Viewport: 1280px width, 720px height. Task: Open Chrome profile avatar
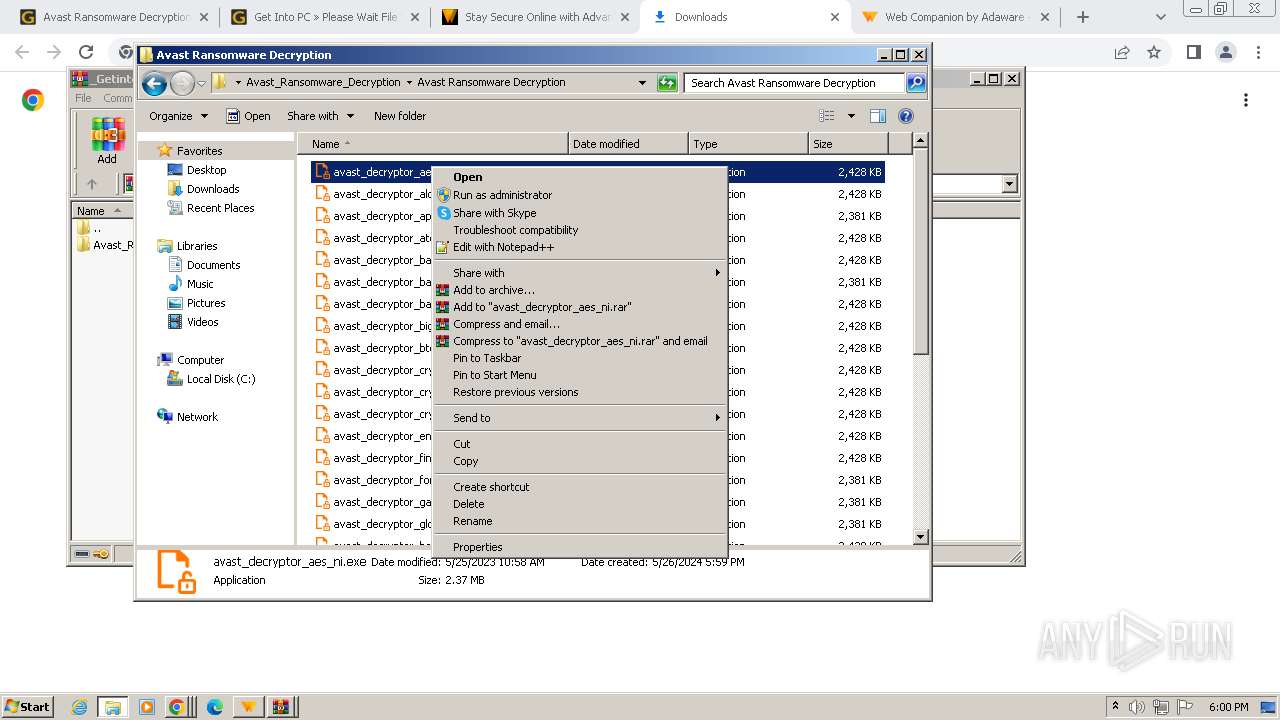click(x=1225, y=52)
